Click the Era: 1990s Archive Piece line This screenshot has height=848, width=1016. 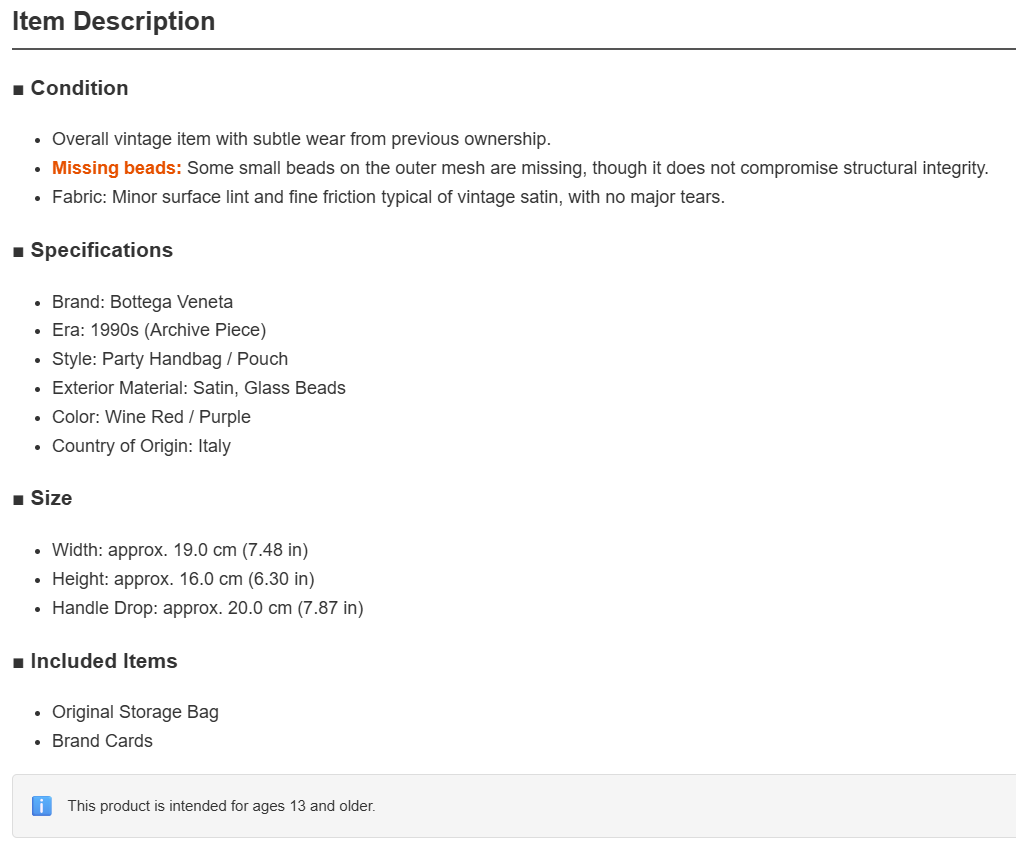coord(159,330)
